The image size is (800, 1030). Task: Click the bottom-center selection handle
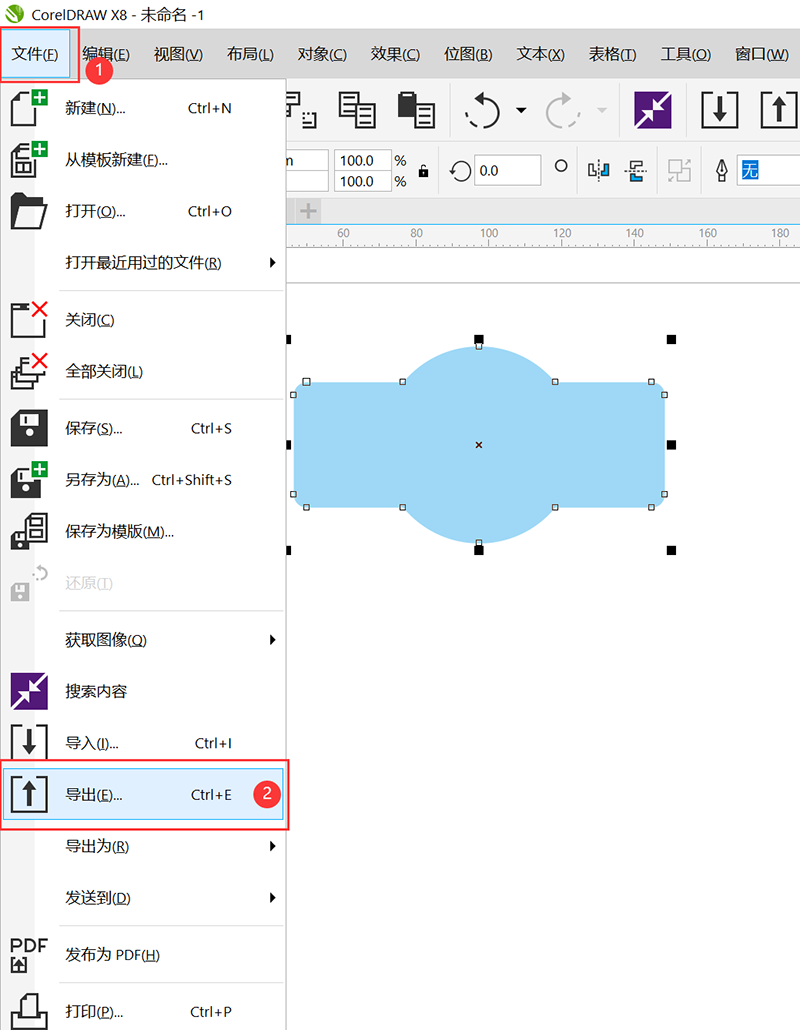pos(479,550)
